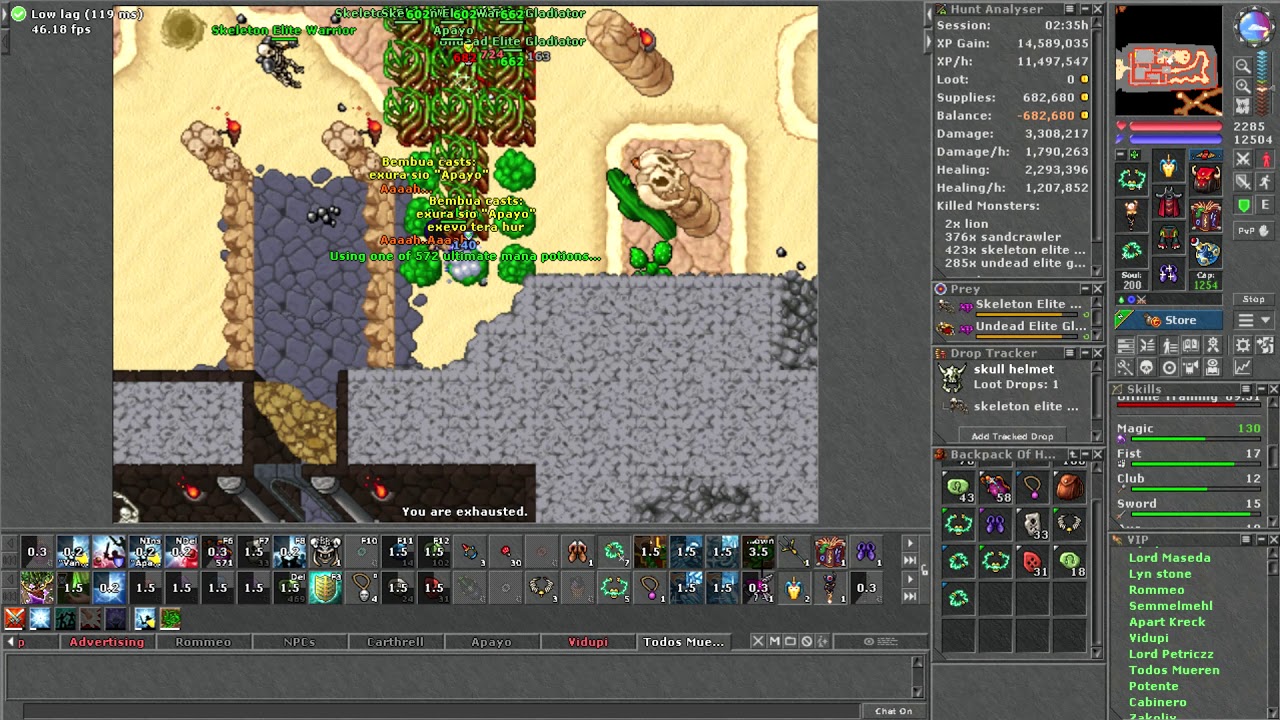Open VIP panel menu
Screen dimensions: 1280x720
[x=1246, y=540]
